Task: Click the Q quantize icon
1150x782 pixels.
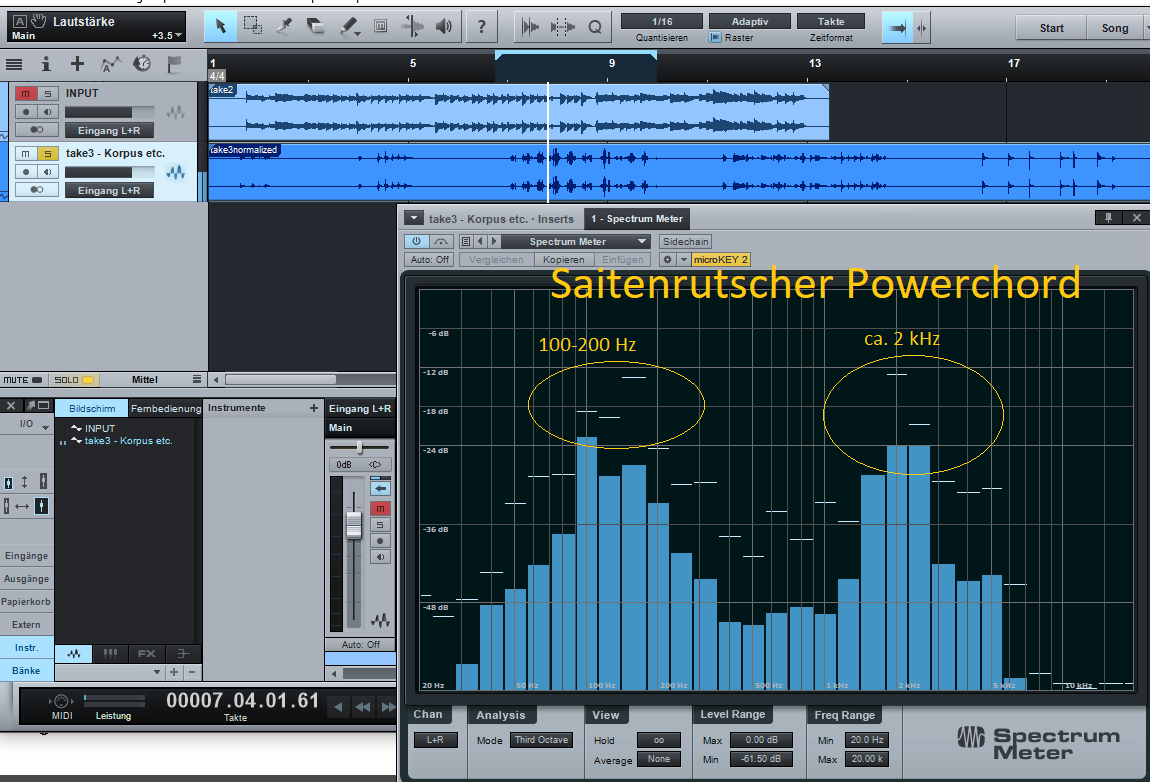Action: pos(595,27)
